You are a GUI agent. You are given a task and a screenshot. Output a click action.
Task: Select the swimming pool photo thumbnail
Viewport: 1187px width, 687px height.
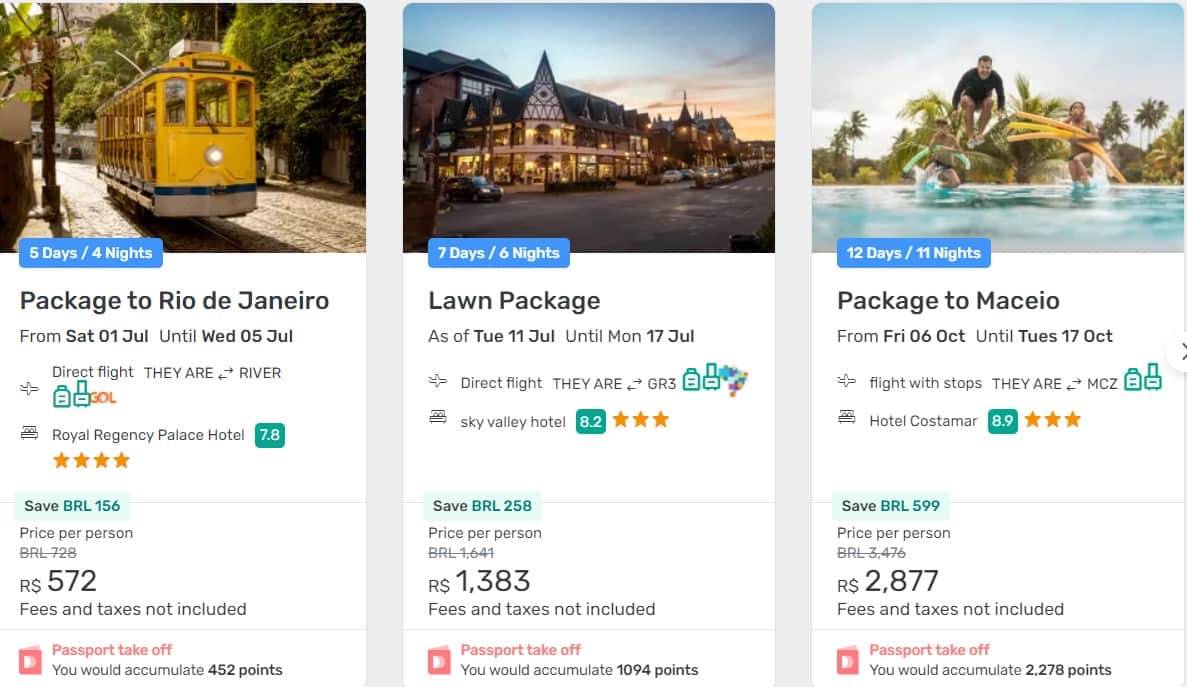pyautogui.click(x=997, y=126)
